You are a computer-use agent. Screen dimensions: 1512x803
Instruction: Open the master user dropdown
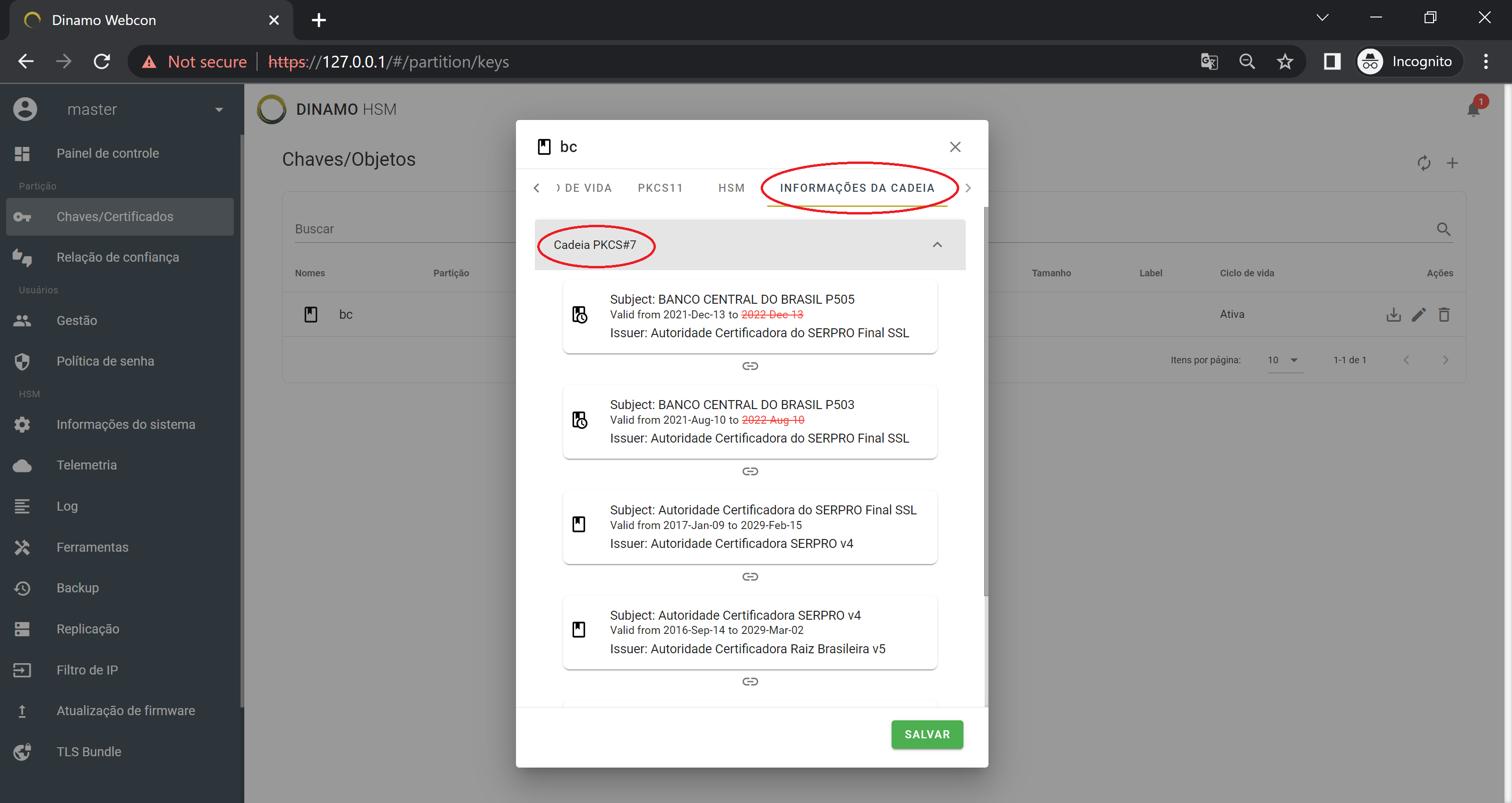click(219, 110)
